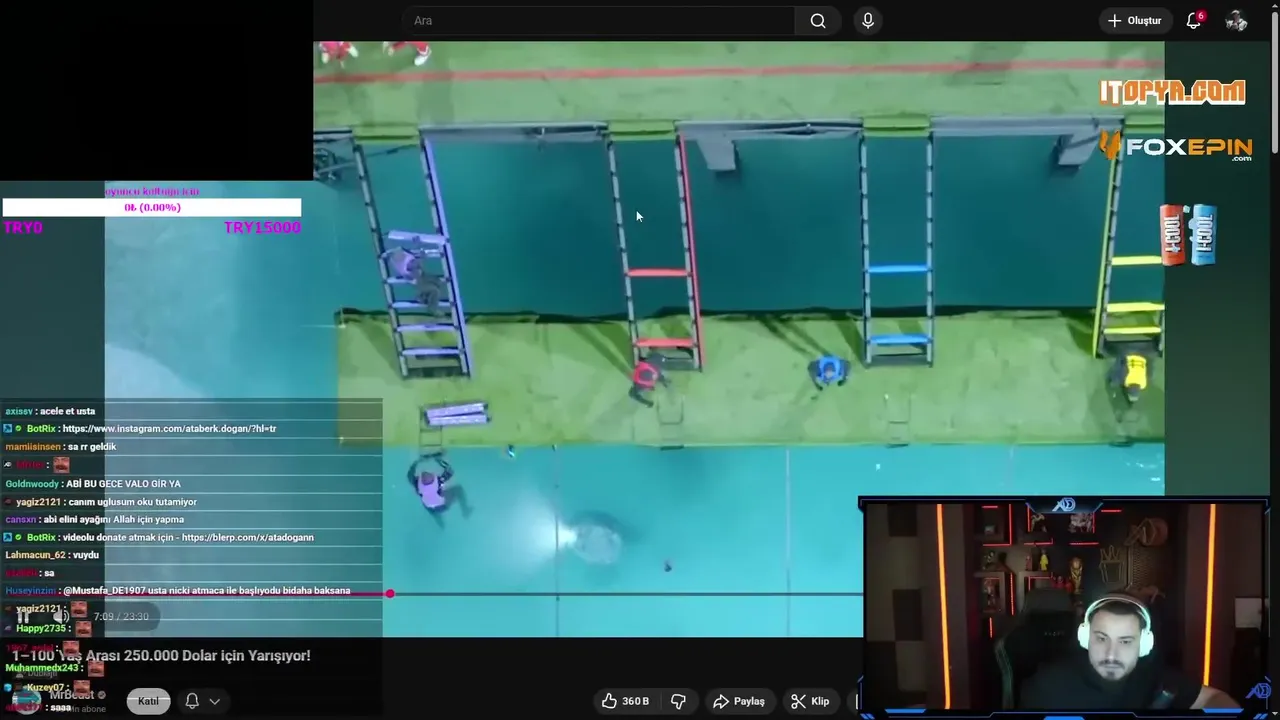The height and width of the screenshot is (720, 1280).
Task: Click chat username Lahmacun_62
Action: click(x=35, y=555)
